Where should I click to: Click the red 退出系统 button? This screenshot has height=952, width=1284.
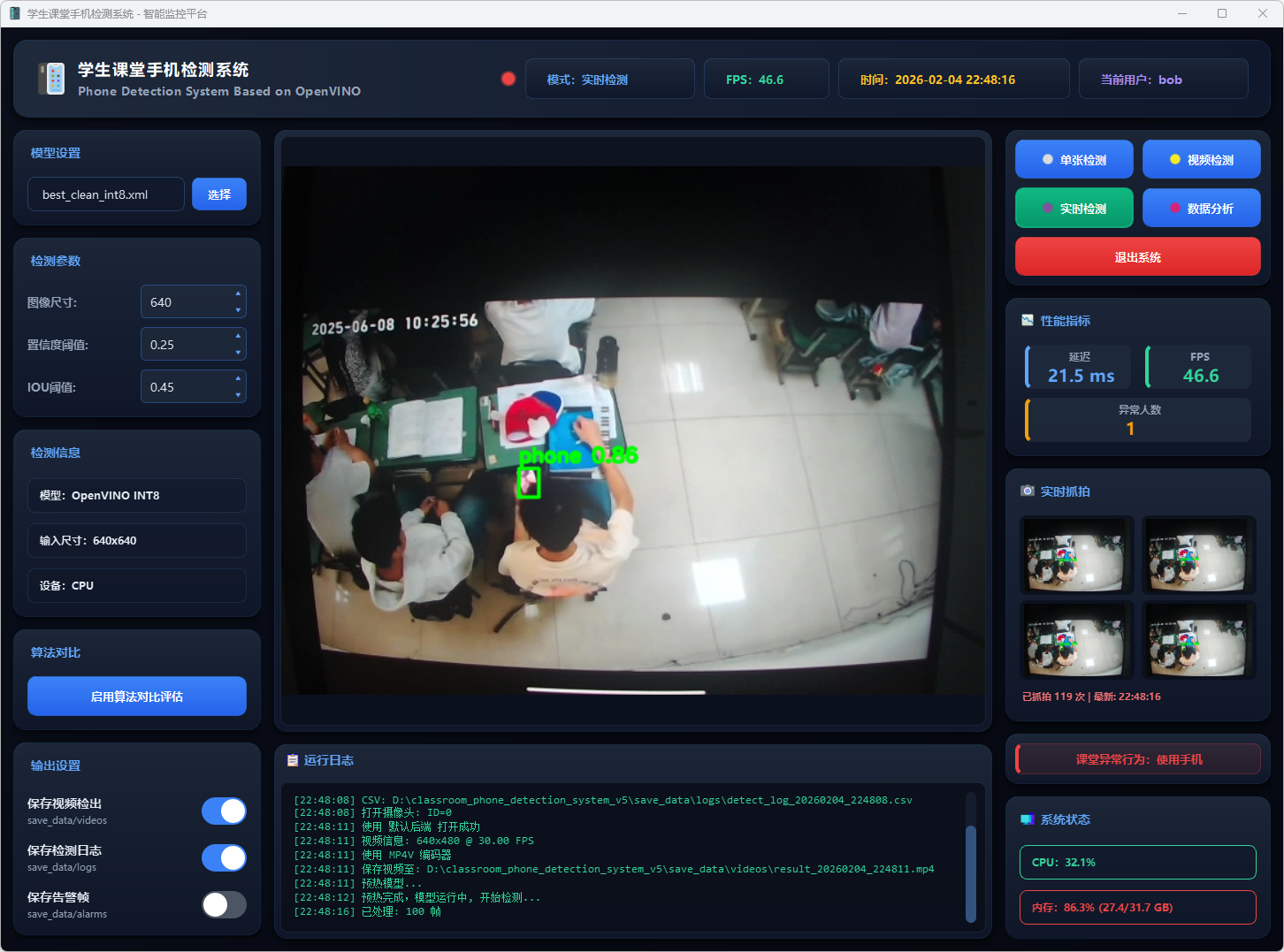pos(1137,257)
